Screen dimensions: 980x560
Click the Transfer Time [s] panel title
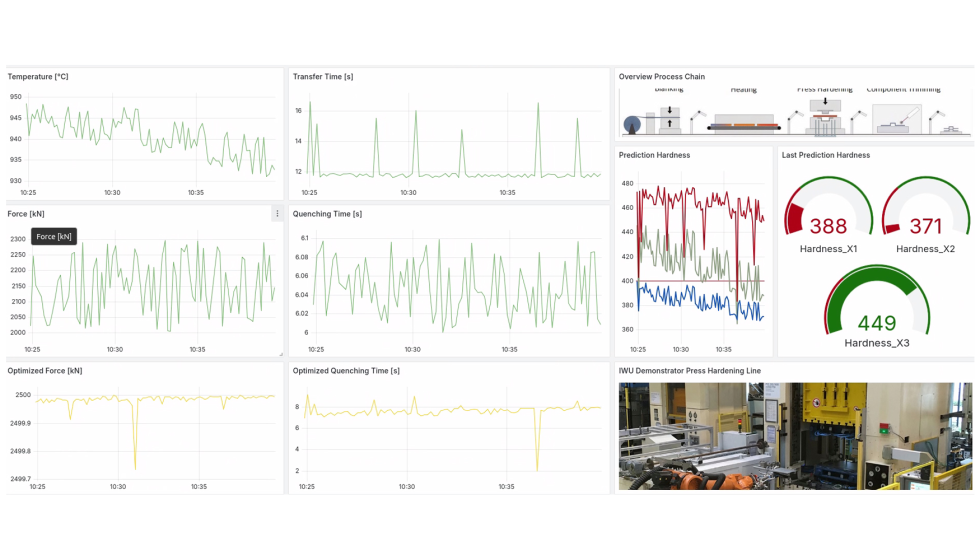pos(323,77)
